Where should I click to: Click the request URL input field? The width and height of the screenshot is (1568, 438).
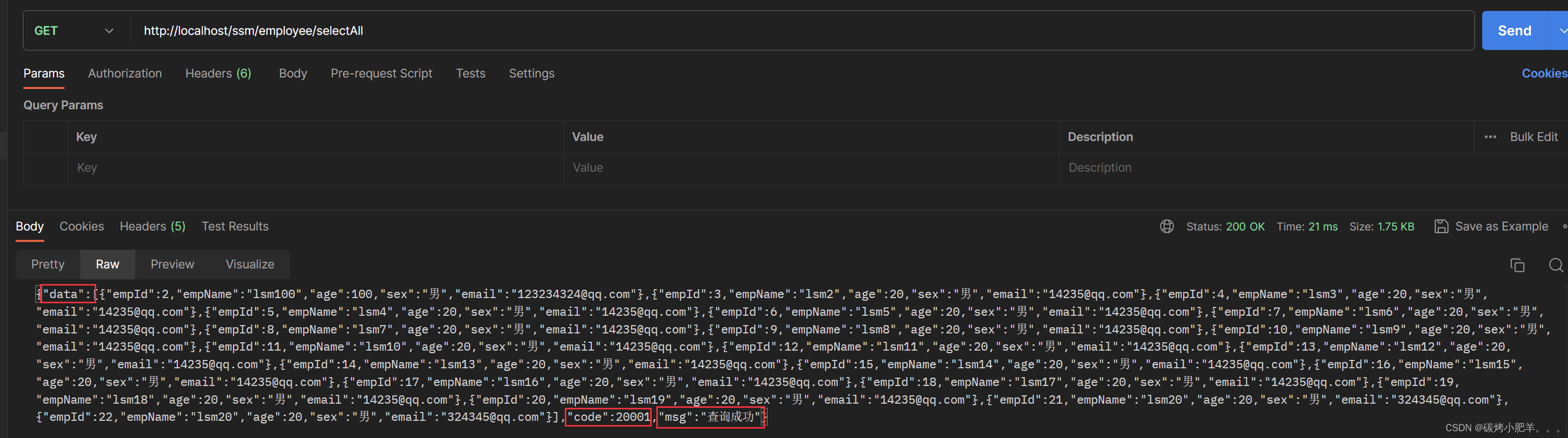801,31
